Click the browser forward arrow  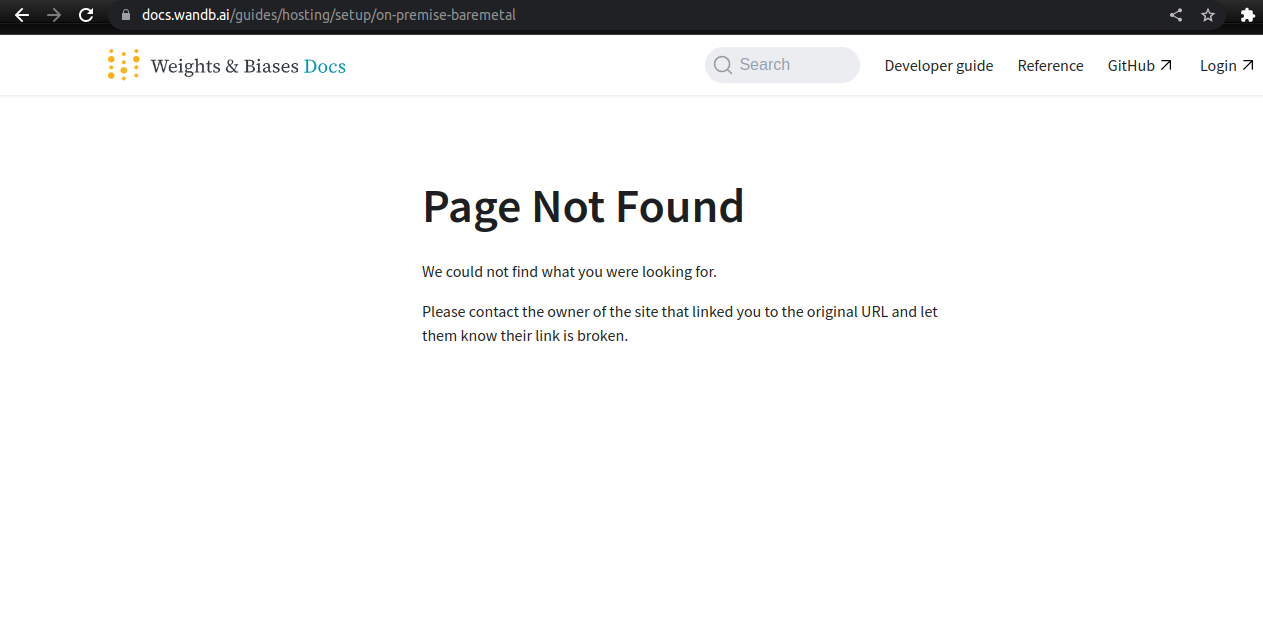point(53,15)
